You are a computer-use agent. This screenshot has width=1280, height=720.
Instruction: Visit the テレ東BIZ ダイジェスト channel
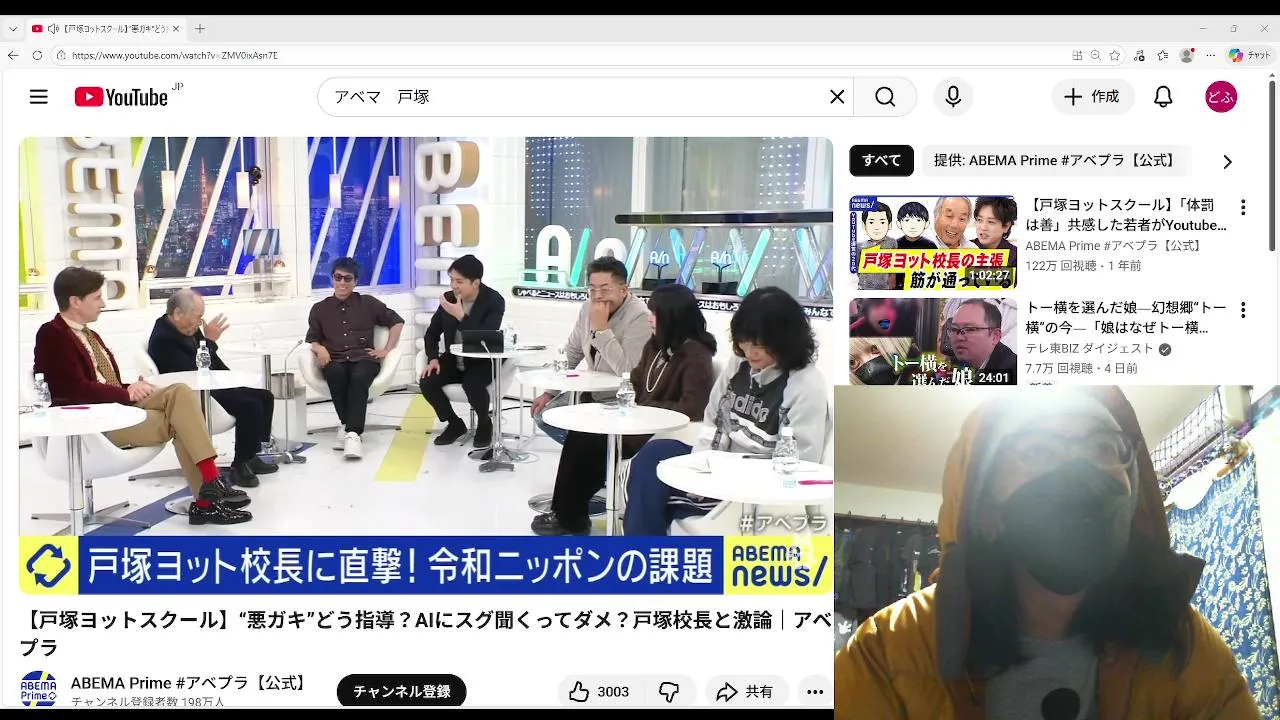tap(1090, 349)
